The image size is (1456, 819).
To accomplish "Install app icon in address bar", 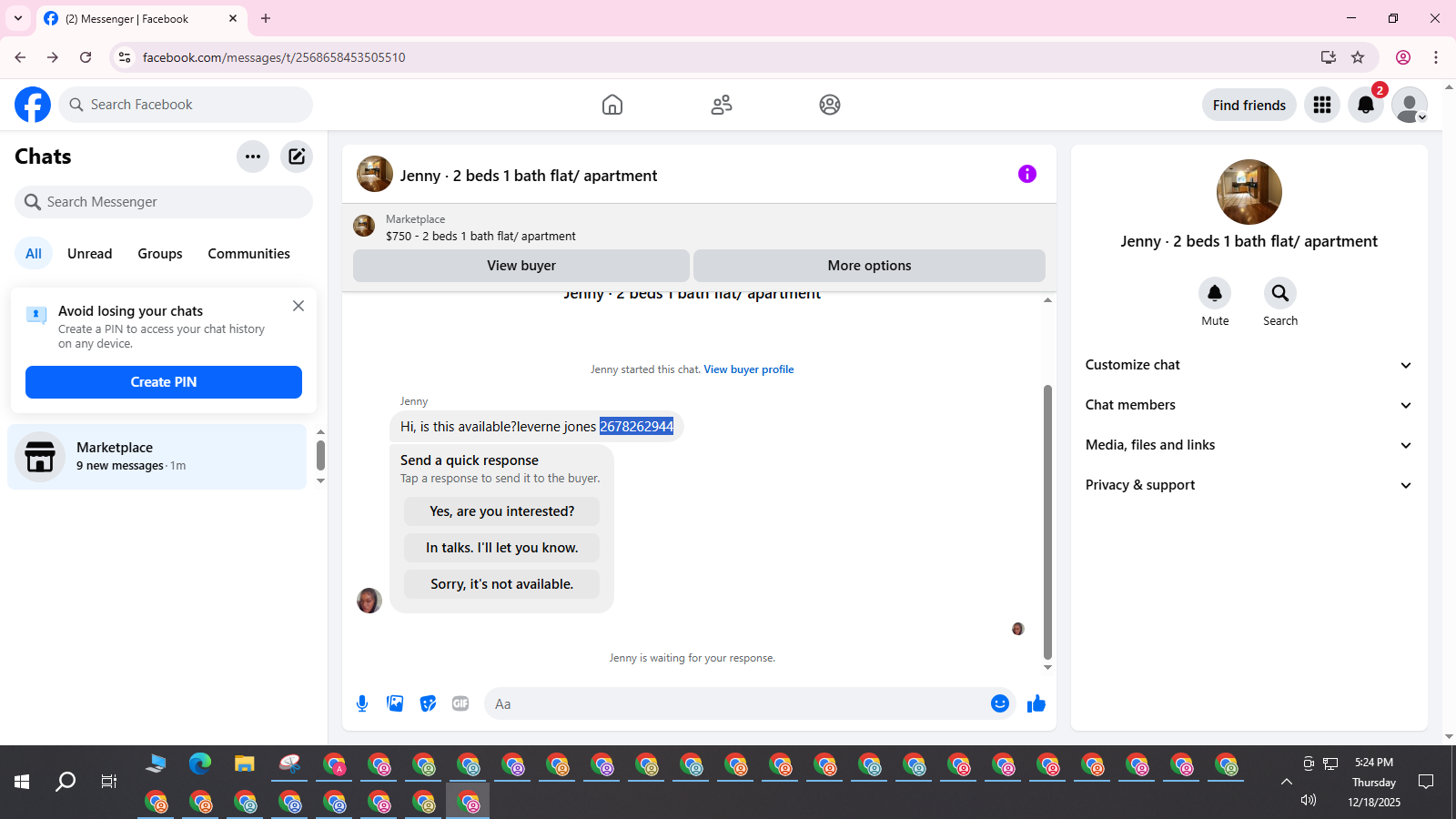I will pyautogui.click(x=1329, y=57).
